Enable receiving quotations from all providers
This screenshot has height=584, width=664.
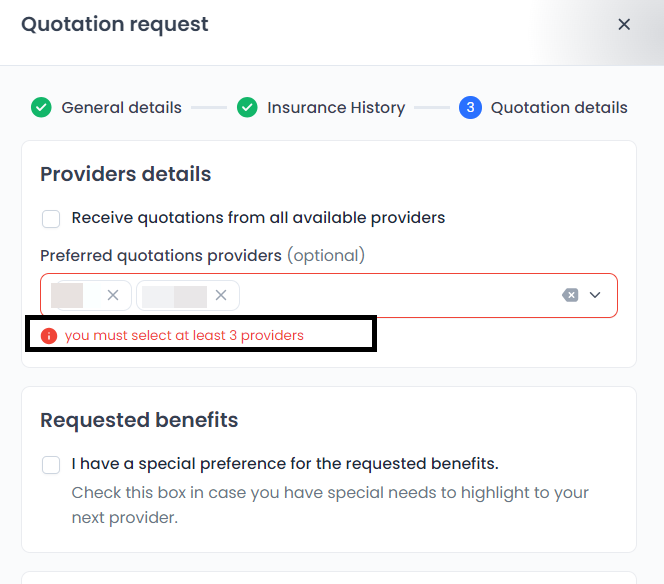pos(51,218)
